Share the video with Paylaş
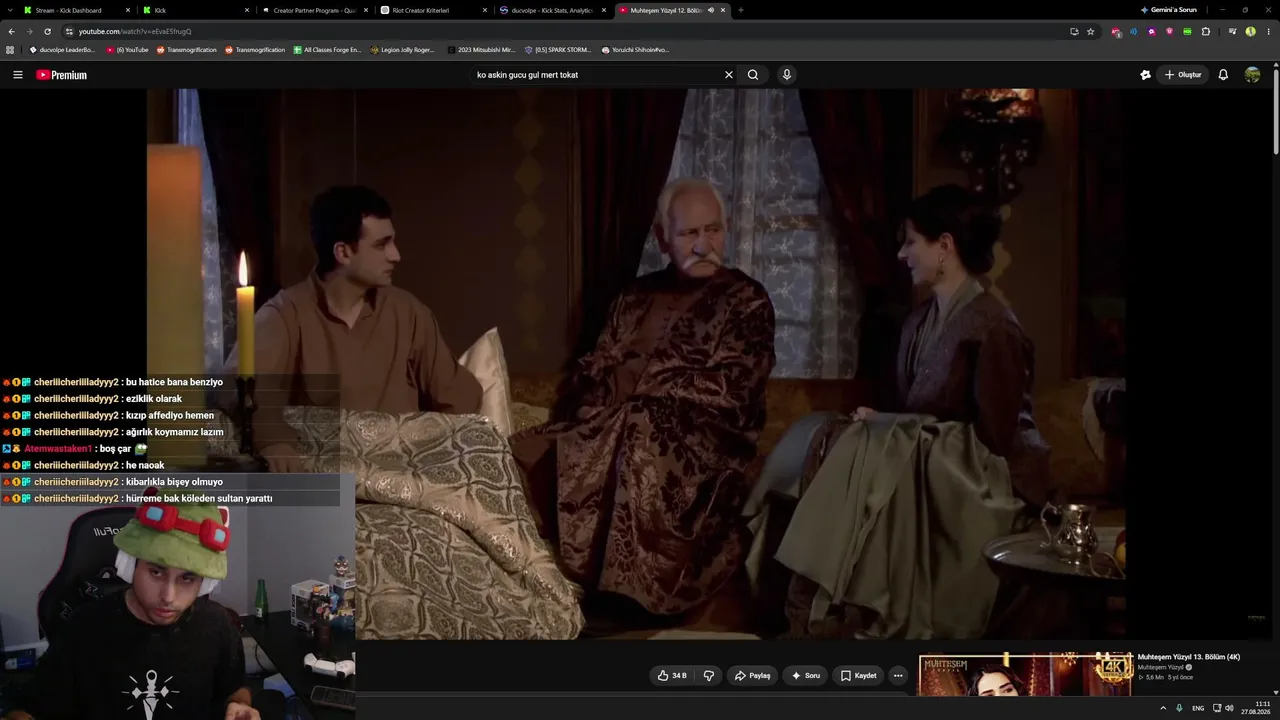This screenshot has width=1280, height=720. [752, 676]
